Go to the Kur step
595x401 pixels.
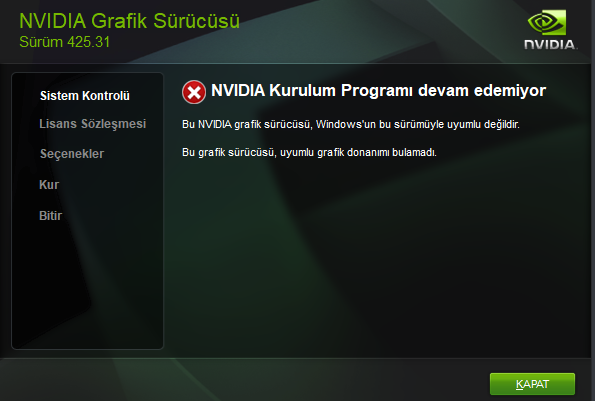click(x=49, y=185)
